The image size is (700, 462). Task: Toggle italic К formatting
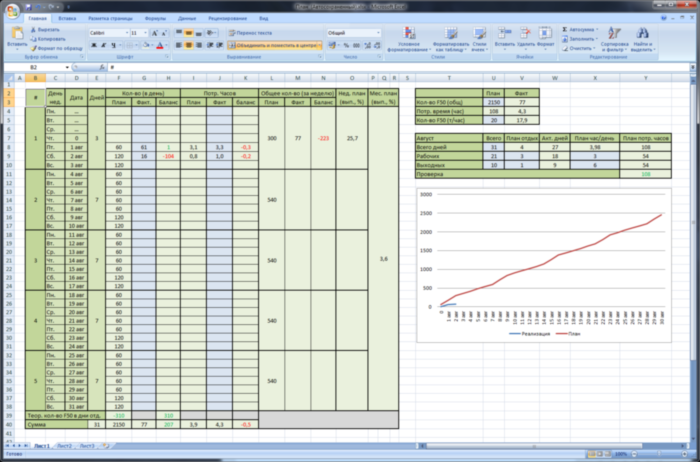(x=104, y=45)
